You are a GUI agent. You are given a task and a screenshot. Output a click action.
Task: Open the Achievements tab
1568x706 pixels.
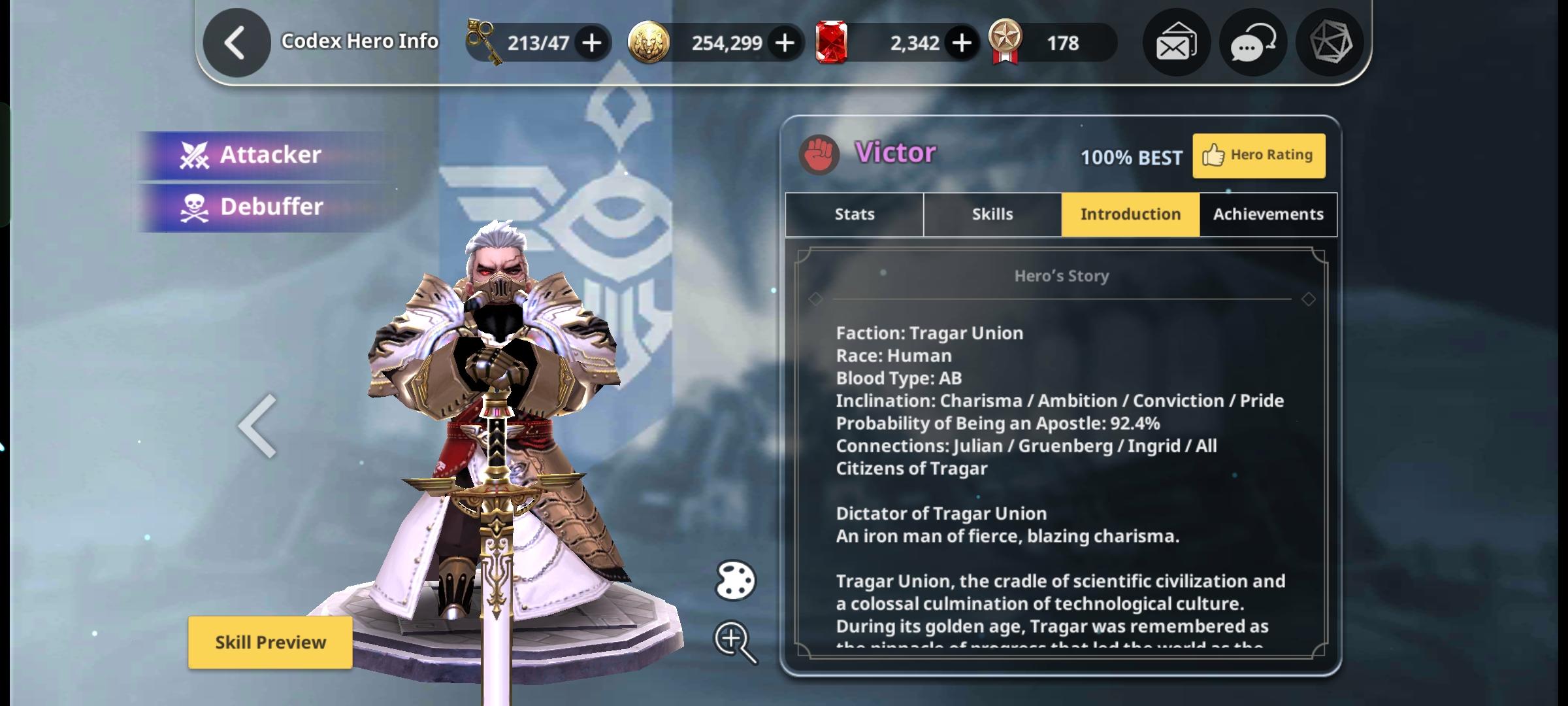tap(1268, 214)
